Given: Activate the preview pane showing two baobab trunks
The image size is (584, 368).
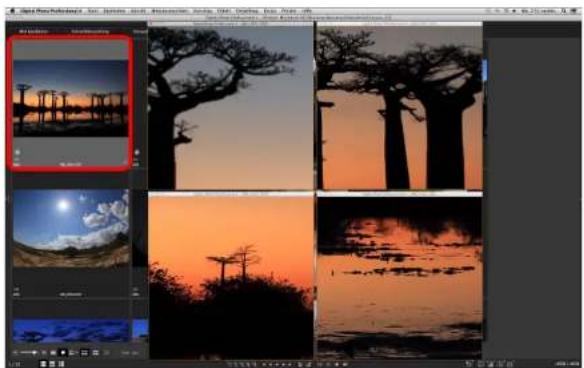Looking at the screenshot, I should [x=400, y=107].
